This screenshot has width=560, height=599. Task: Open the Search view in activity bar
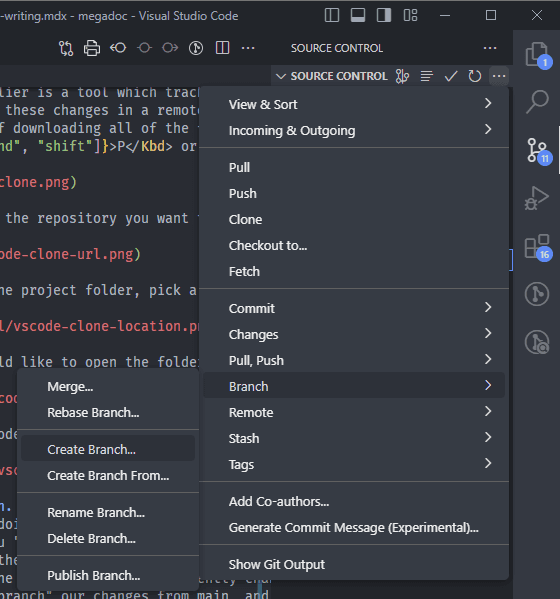537,102
